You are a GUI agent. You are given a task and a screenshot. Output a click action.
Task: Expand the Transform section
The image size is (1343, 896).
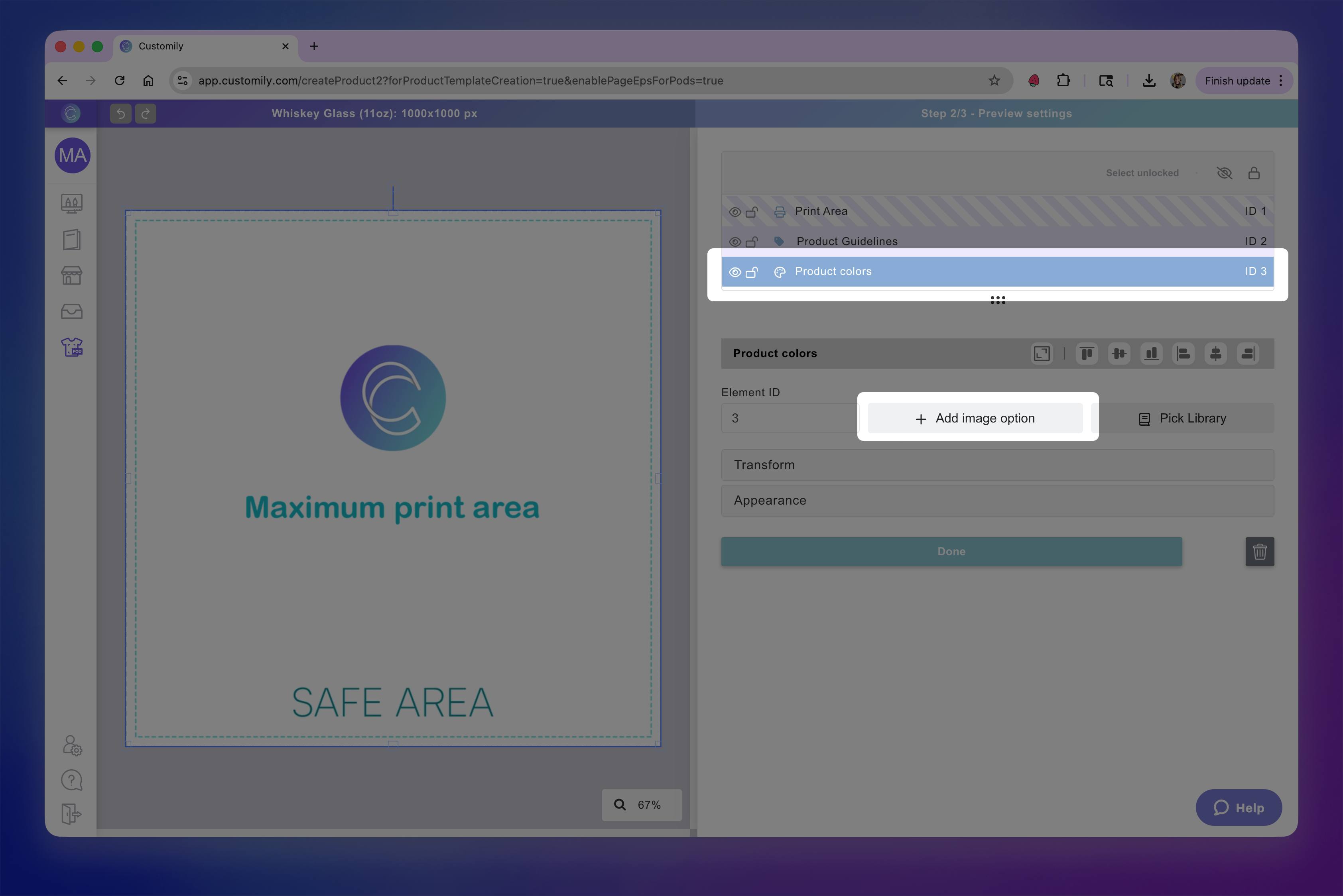coord(997,465)
